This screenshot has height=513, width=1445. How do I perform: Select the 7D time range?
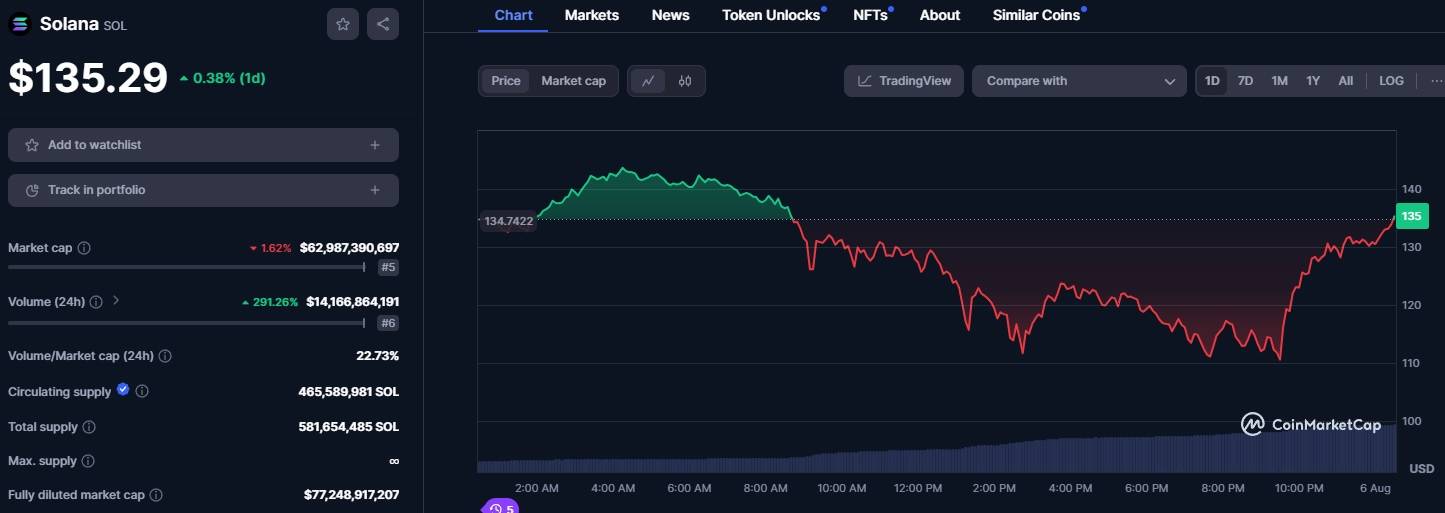click(1245, 81)
